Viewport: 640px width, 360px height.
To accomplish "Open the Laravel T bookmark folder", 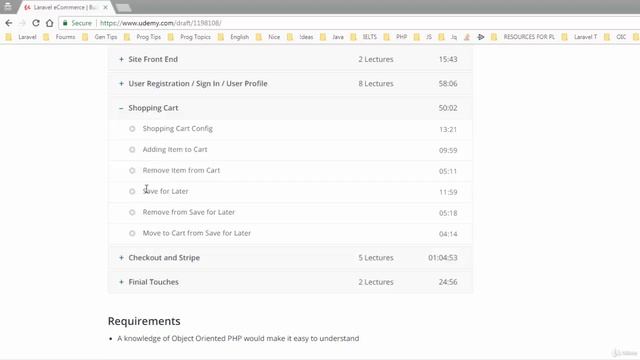I will (580, 37).
